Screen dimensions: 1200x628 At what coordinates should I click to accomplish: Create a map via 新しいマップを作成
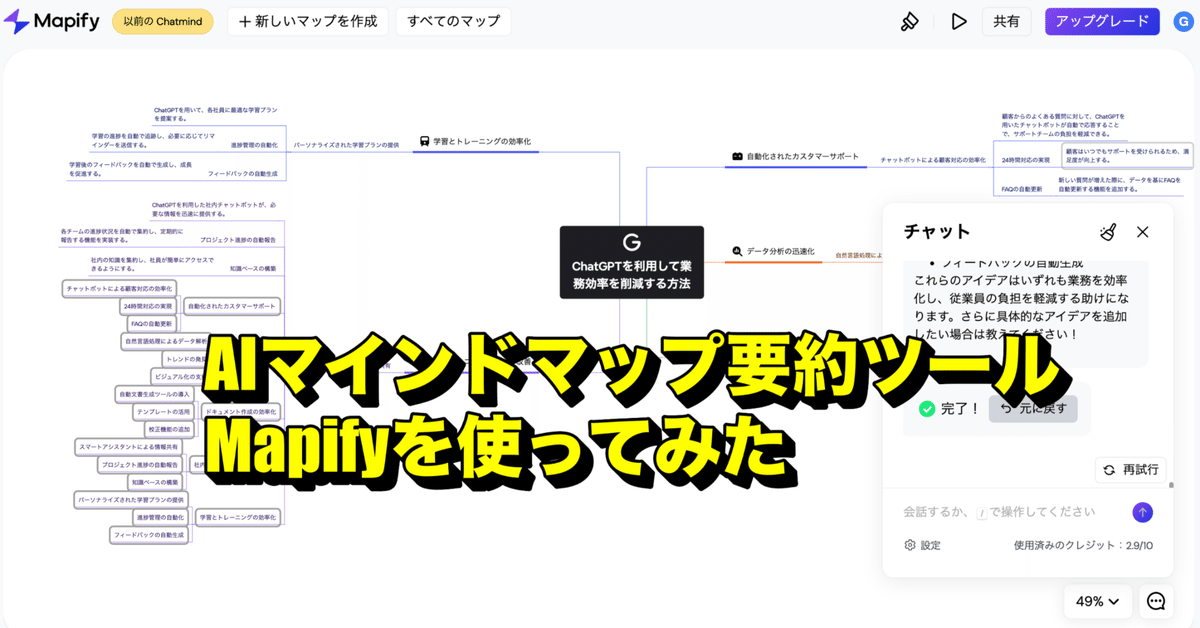pyautogui.click(x=307, y=20)
